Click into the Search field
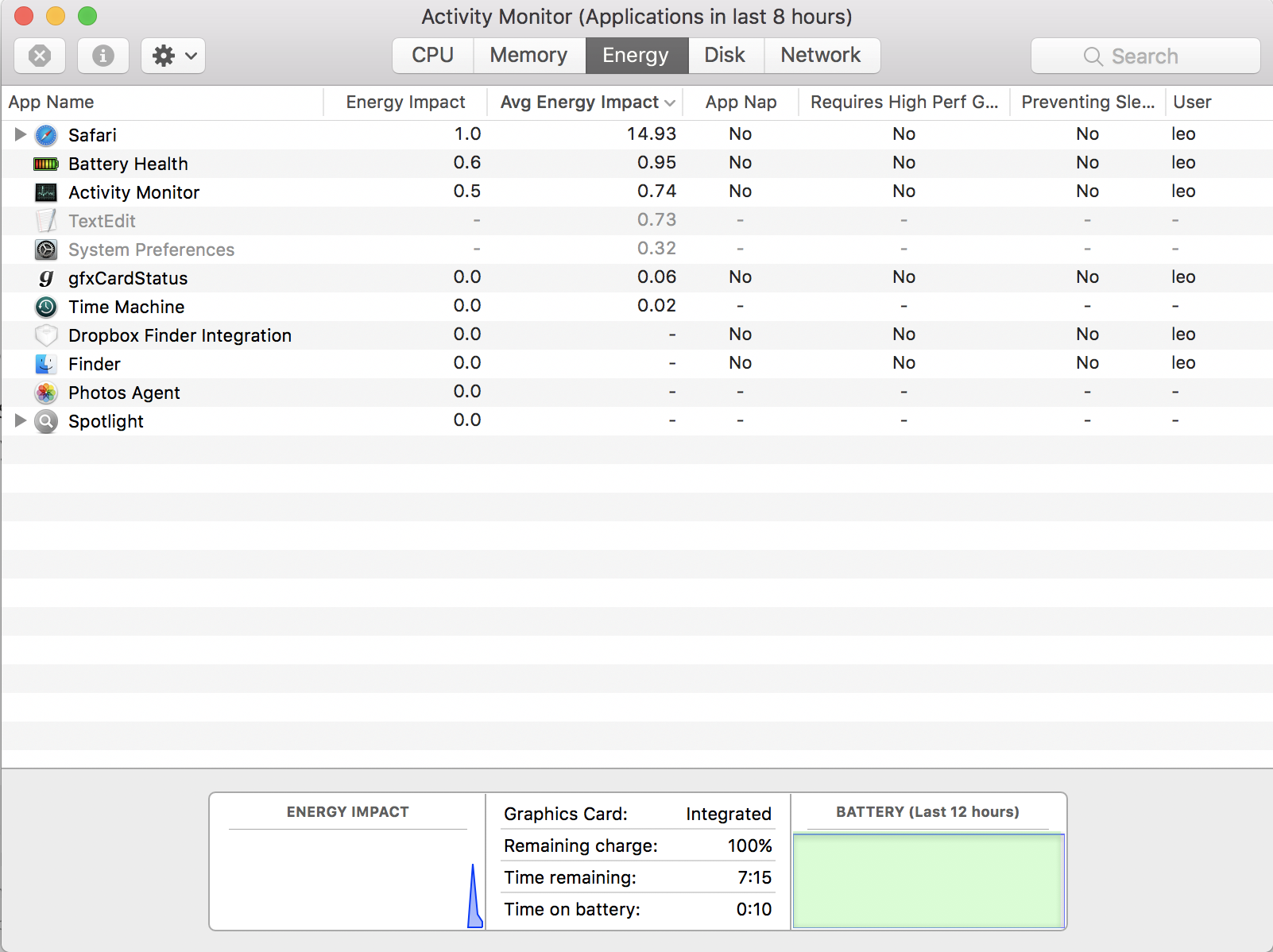1273x952 pixels. 1146,56
